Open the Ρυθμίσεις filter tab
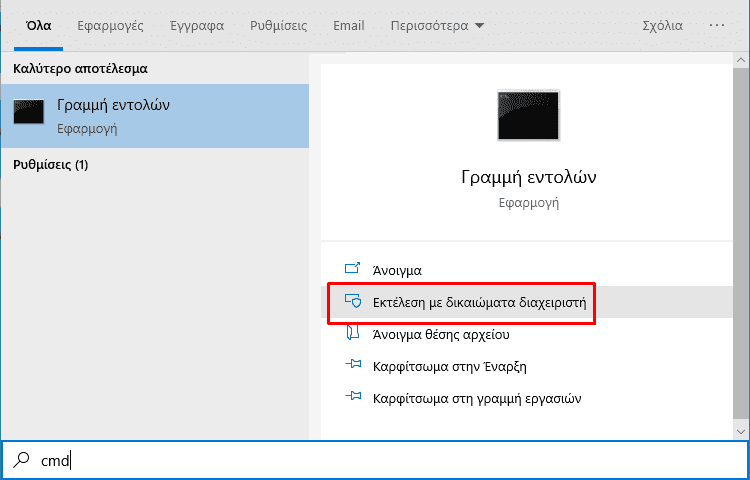This screenshot has width=750, height=480. coord(278,25)
